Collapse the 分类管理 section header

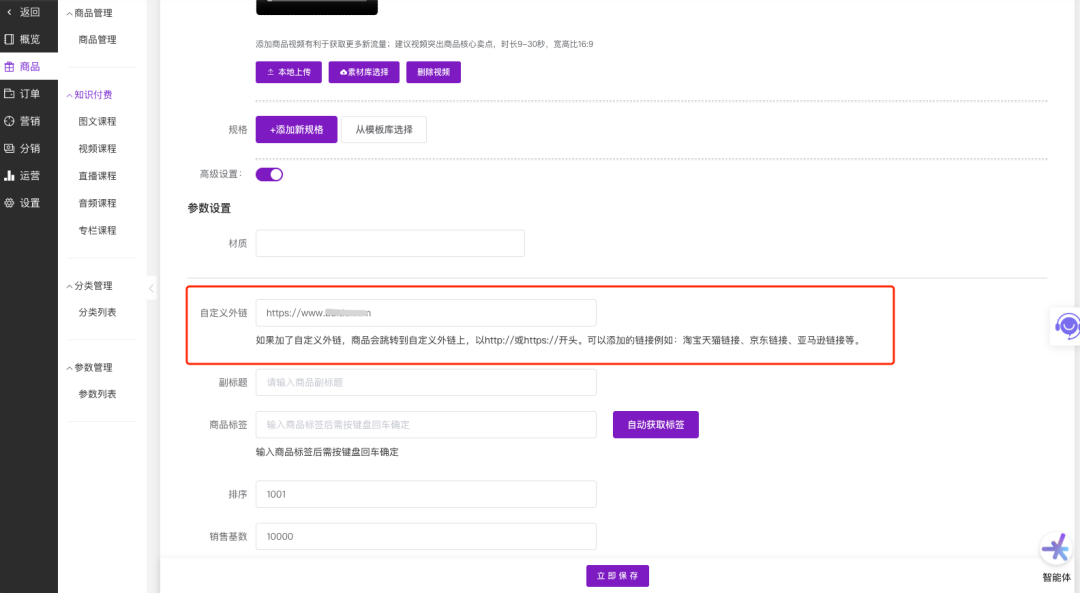90,286
